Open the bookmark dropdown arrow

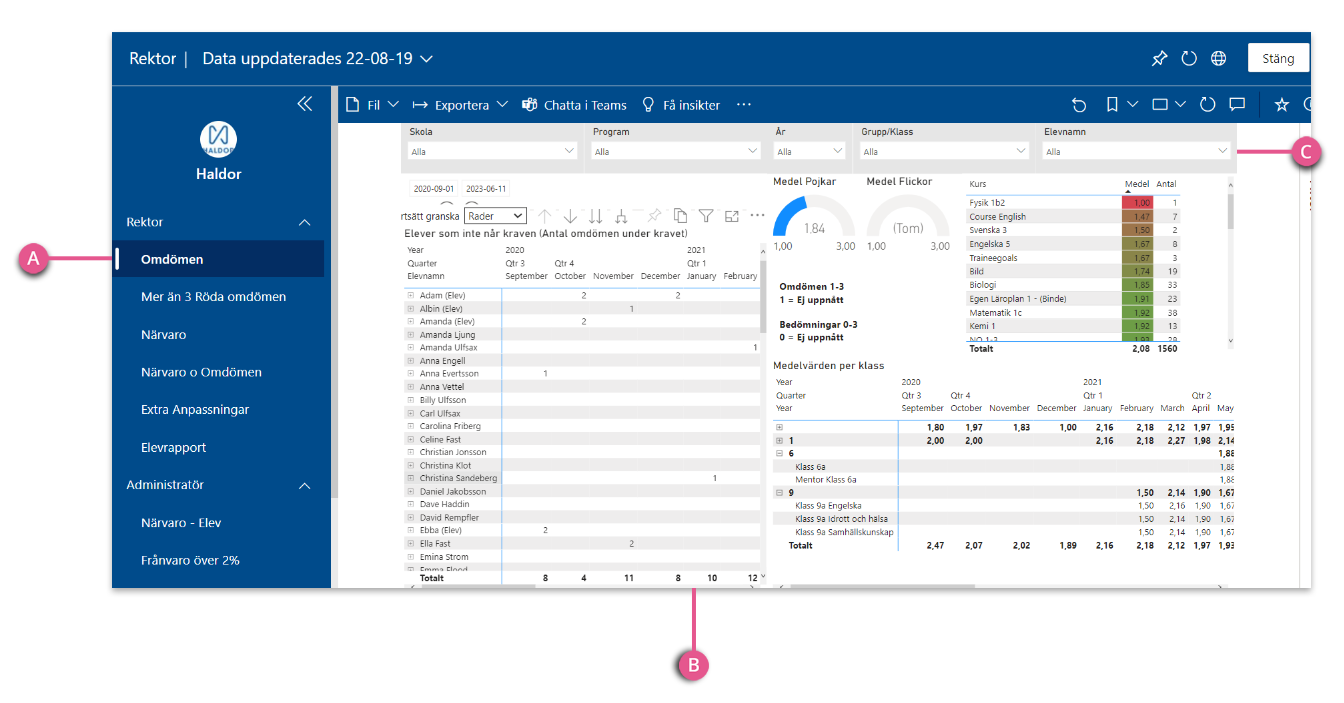tap(1133, 104)
